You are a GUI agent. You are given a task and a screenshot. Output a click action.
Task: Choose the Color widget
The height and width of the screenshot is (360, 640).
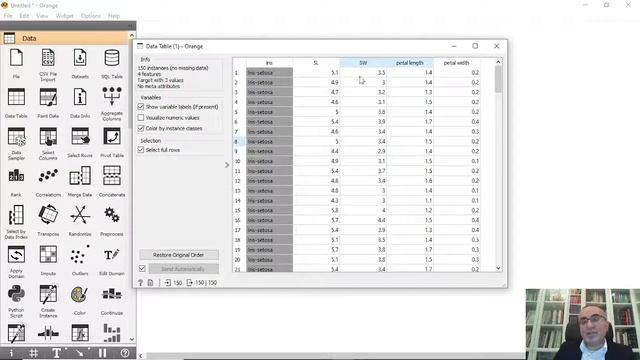80,294
